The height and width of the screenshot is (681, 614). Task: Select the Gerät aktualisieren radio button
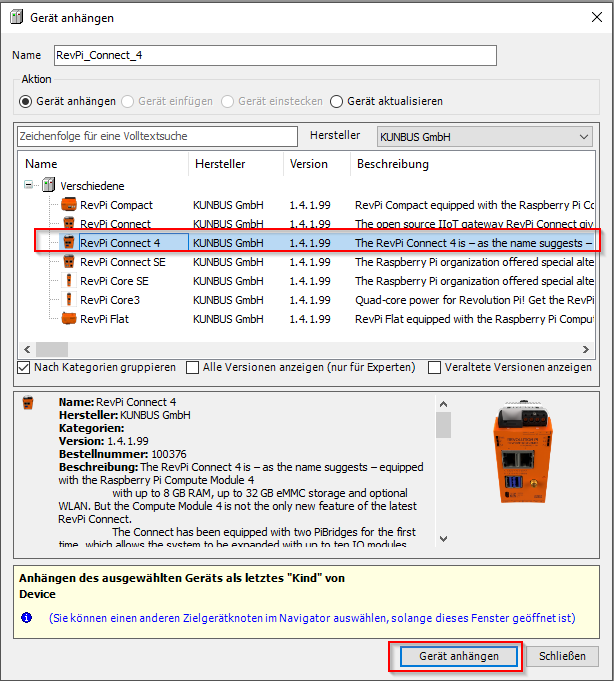[x=336, y=102]
